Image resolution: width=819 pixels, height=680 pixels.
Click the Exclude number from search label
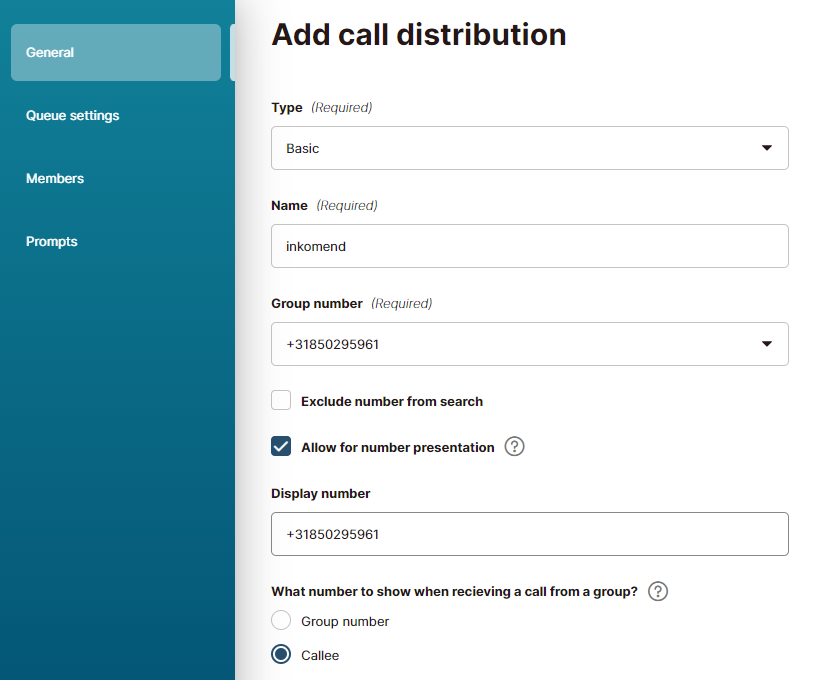click(x=392, y=401)
